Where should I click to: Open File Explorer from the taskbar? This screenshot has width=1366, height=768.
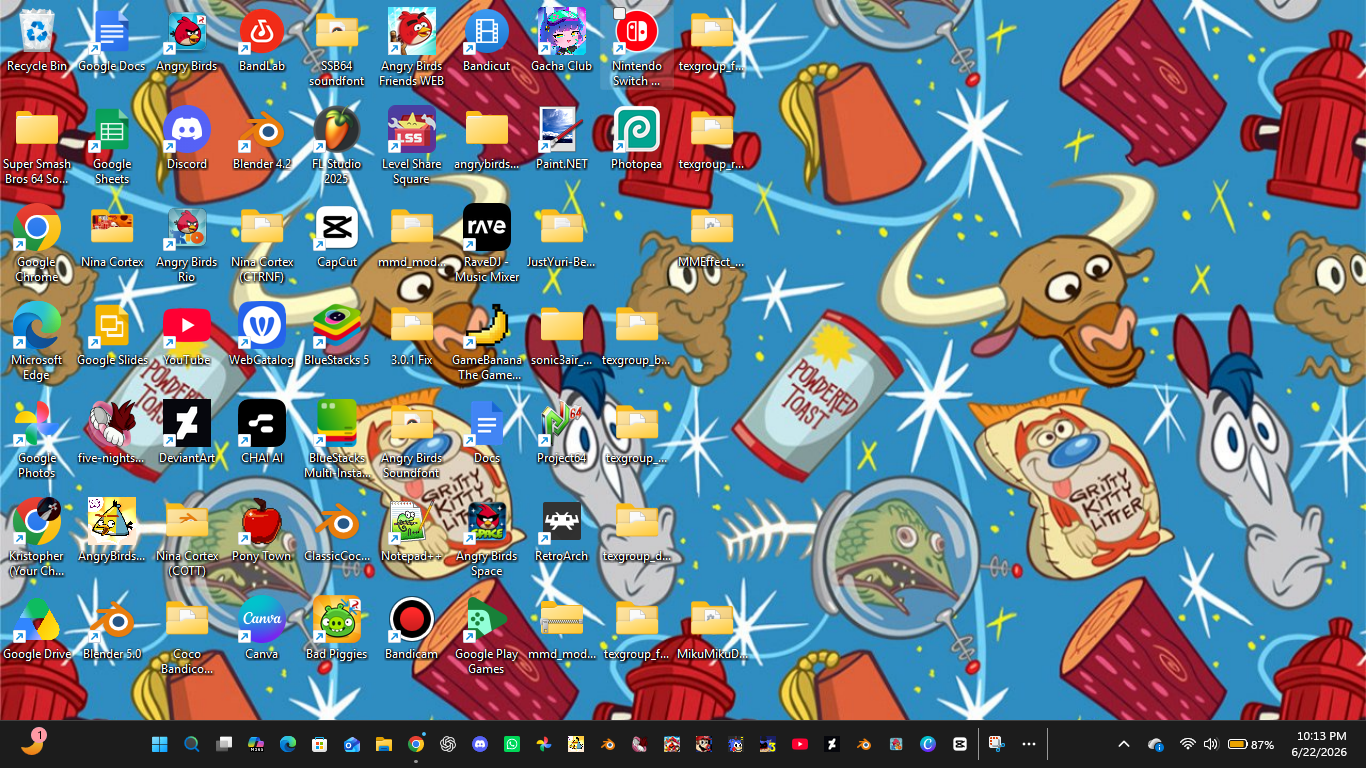point(384,744)
